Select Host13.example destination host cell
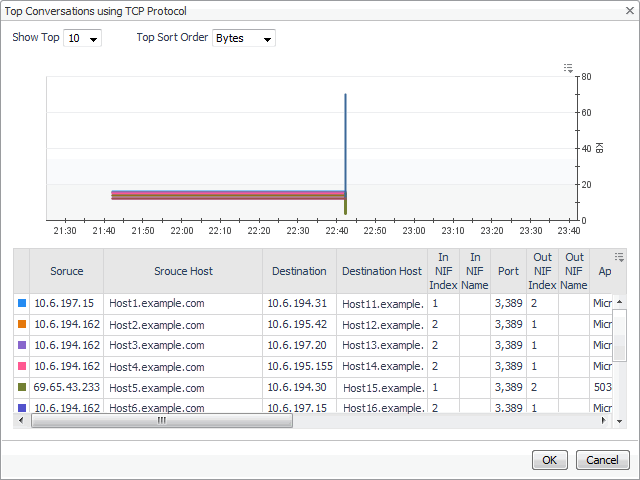 point(382,345)
